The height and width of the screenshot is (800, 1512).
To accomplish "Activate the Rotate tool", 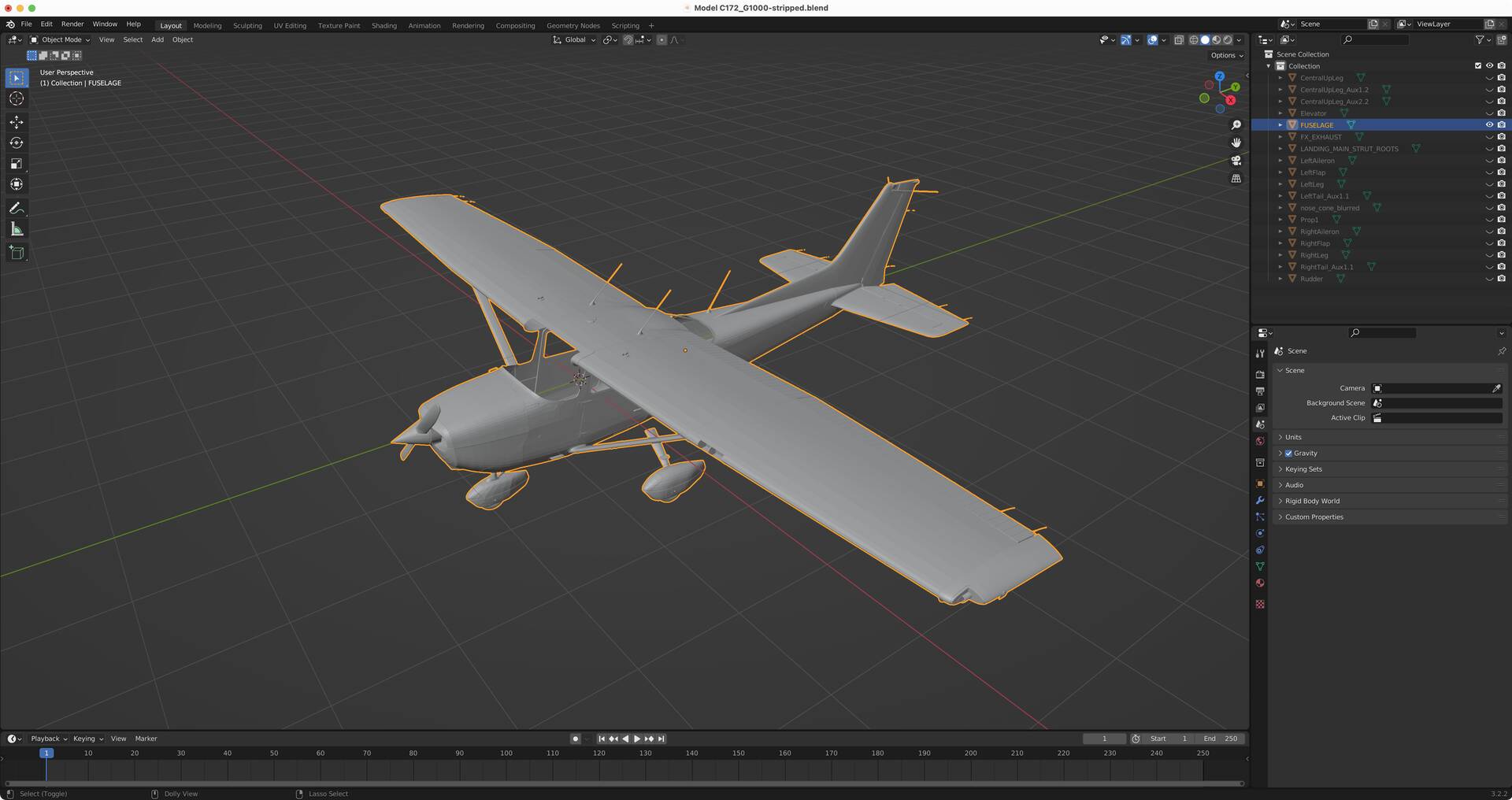I will [17, 143].
